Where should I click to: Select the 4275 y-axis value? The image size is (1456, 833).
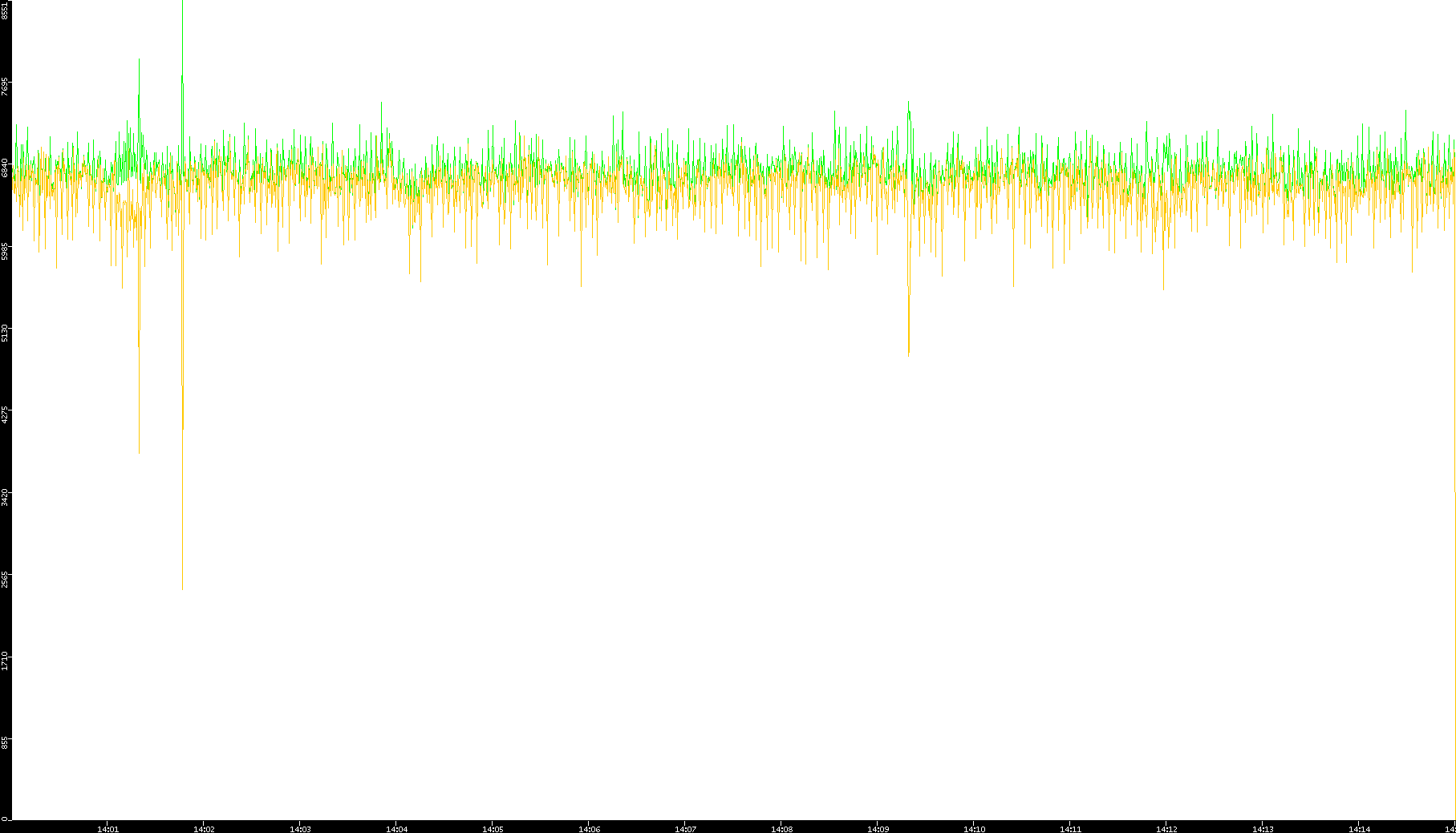click(6, 415)
